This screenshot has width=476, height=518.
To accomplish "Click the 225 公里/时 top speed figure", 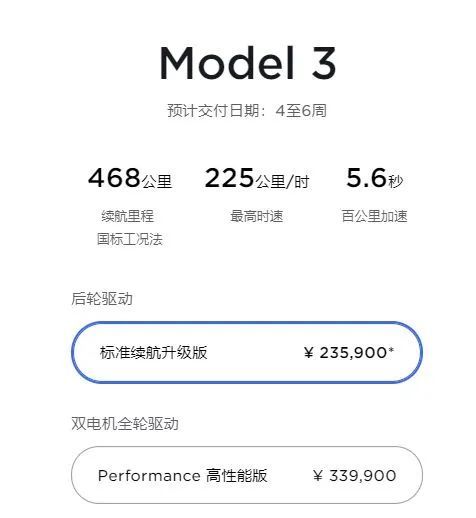I will (257, 178).
